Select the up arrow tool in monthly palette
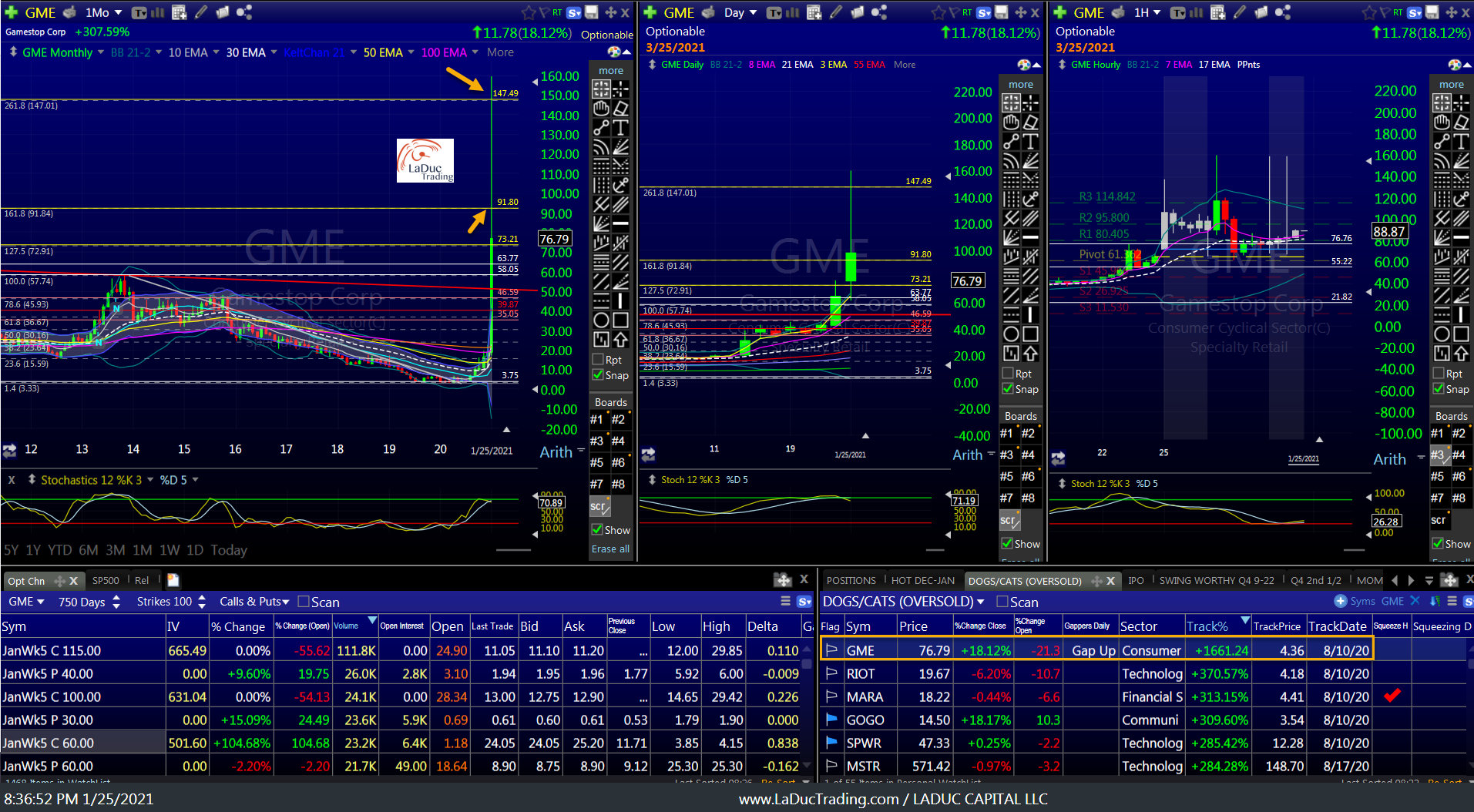Image resolution: width=1474 pixels, height=812 pixels. [x=620, y=339]
